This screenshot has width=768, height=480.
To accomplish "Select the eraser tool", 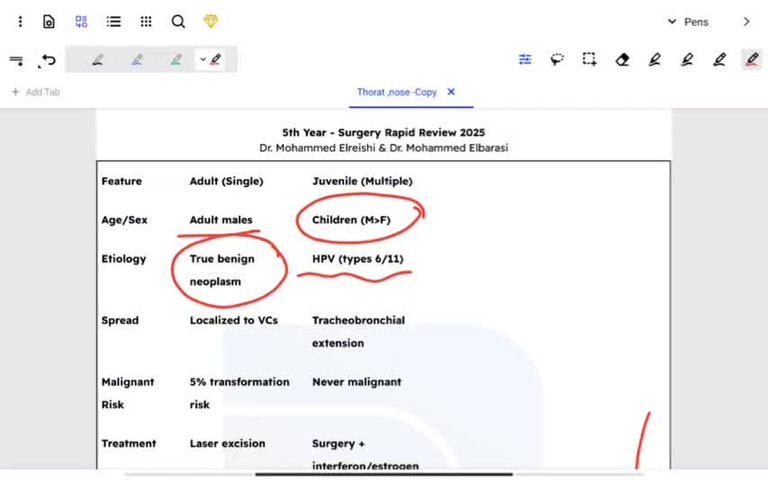I will coord(622,60).
